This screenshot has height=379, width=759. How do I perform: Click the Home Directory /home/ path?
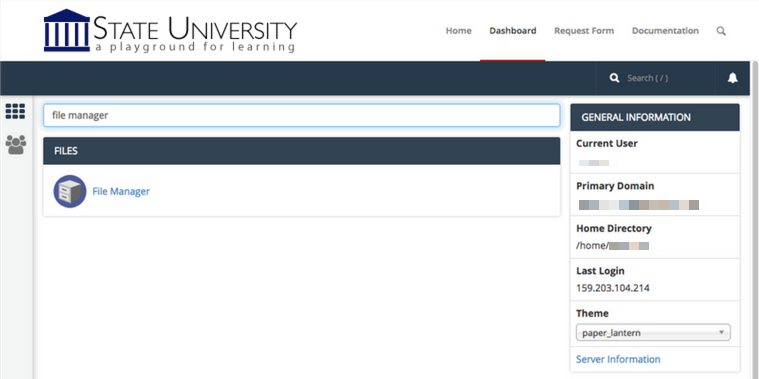[x=612, y=246]
